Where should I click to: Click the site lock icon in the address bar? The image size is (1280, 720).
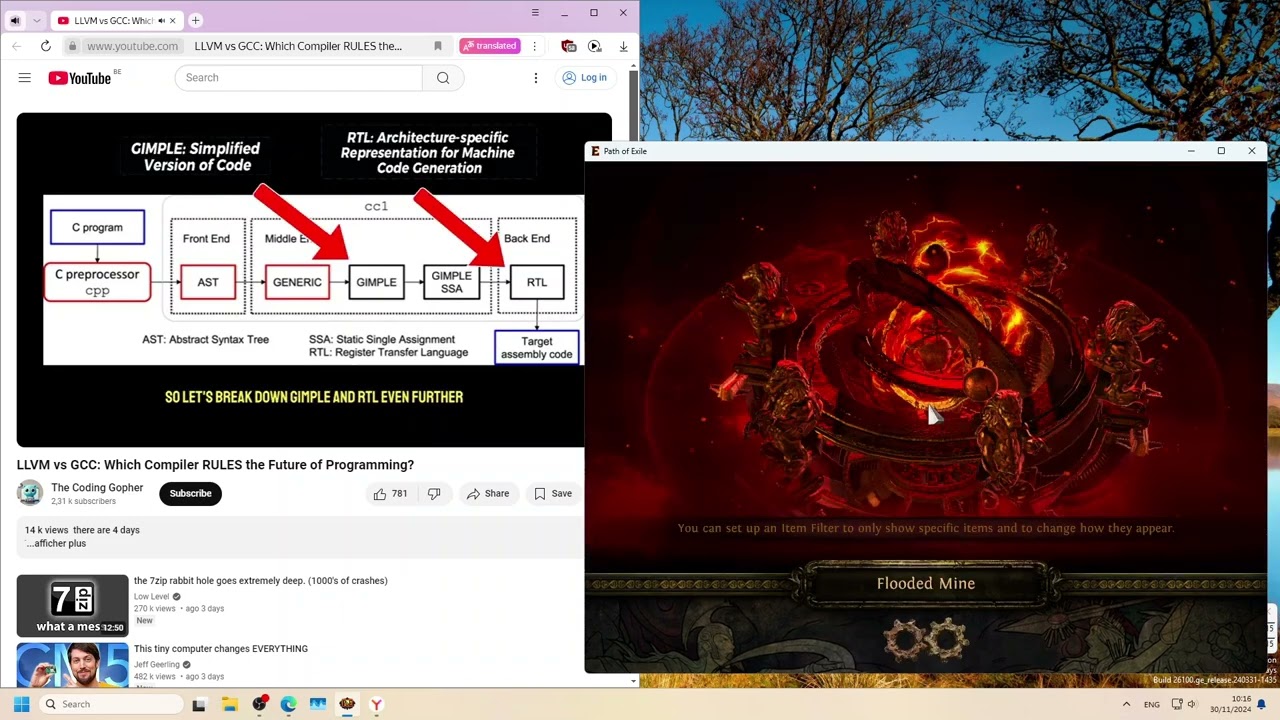(72, 46)
